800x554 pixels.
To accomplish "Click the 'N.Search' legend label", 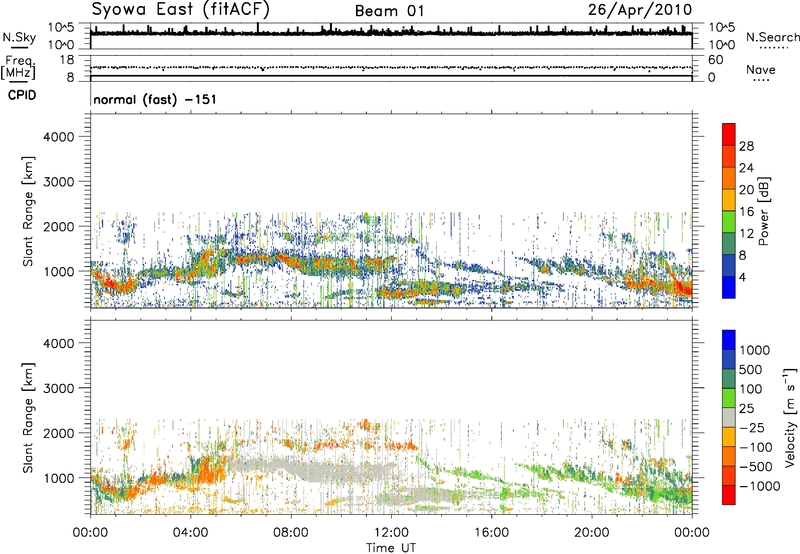I will click(772, 37).
